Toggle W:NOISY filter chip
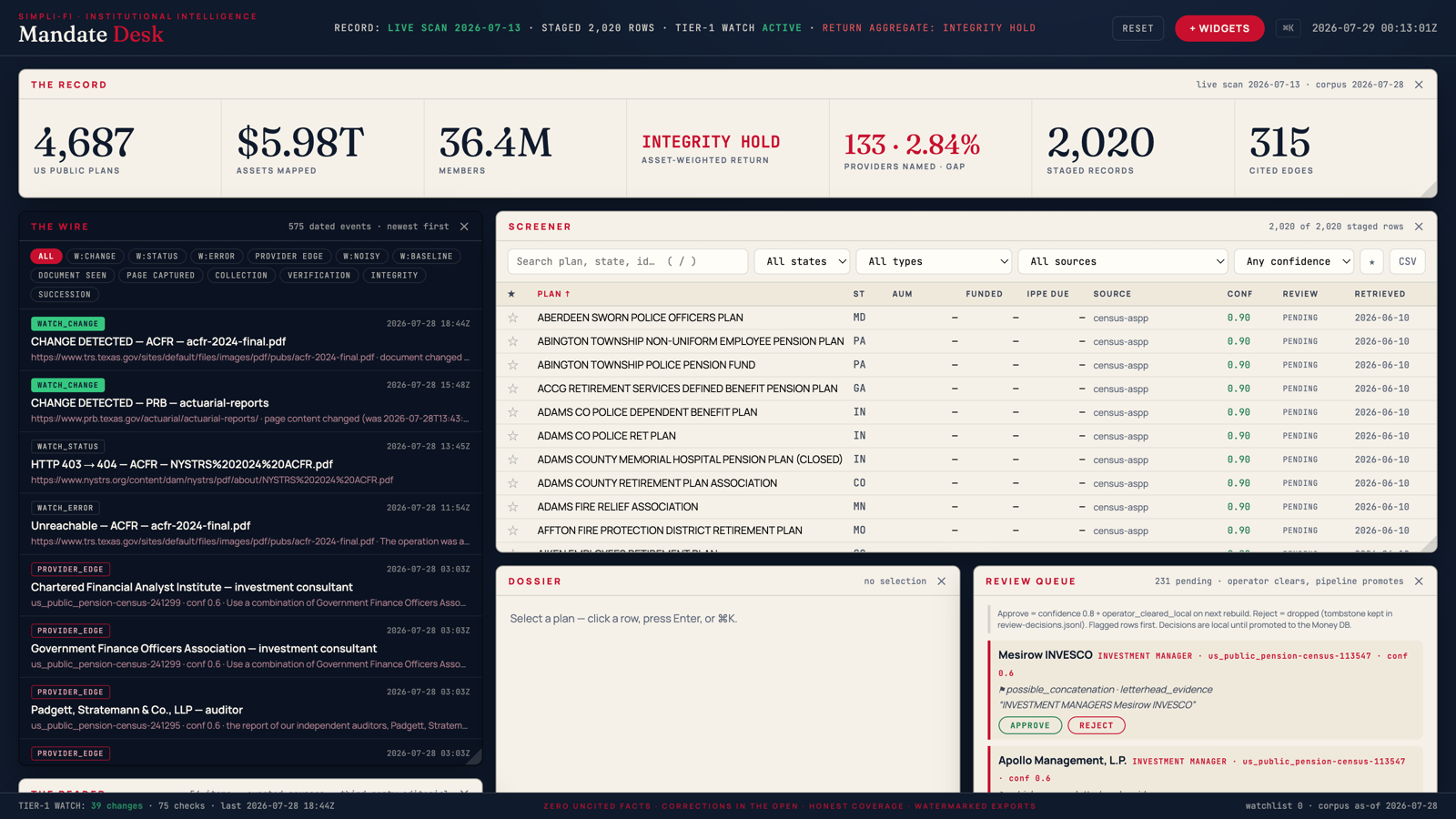Screen dimensions: 1456x819 click(361, 257)
